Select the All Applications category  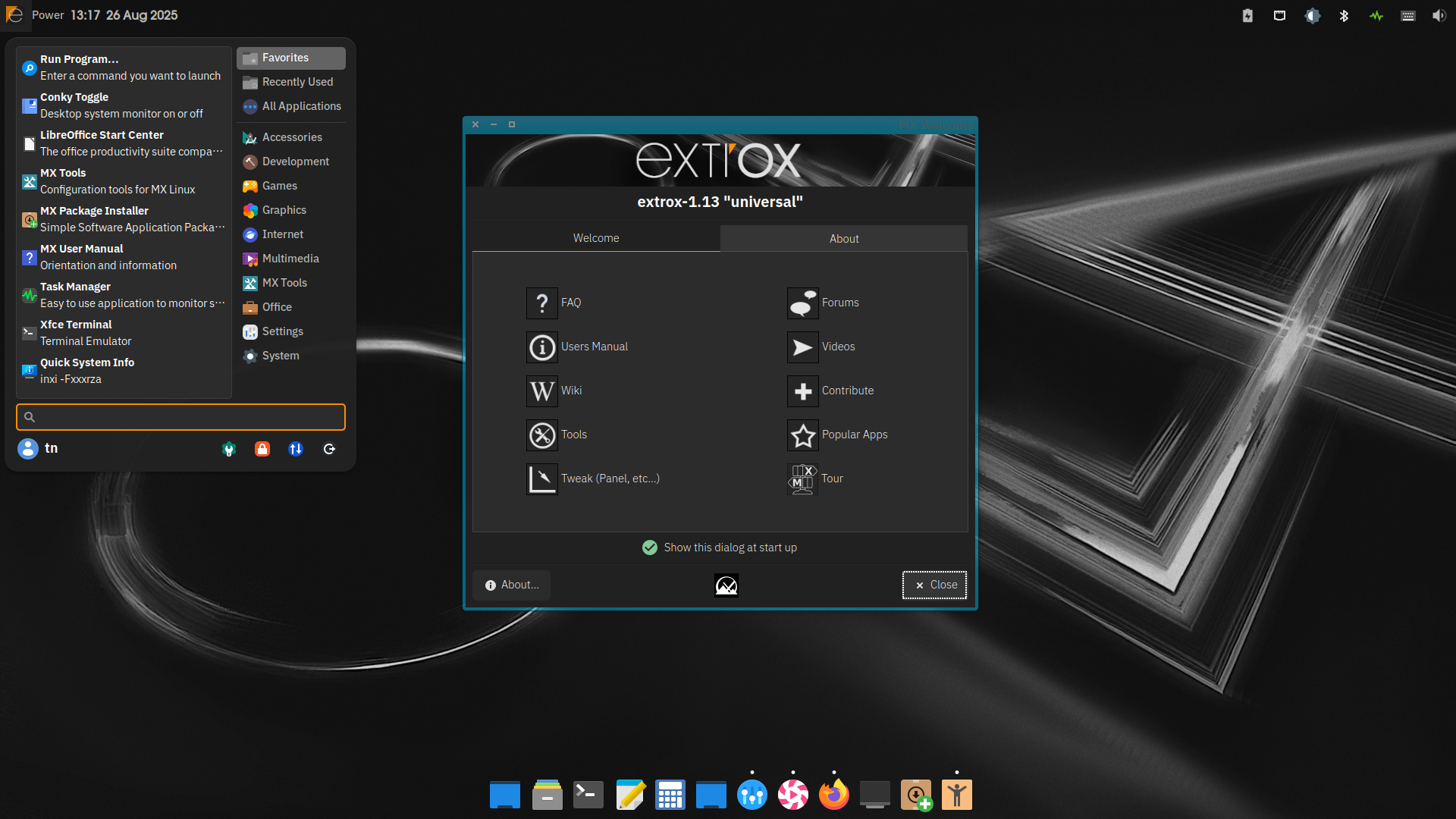click(291, 106)
